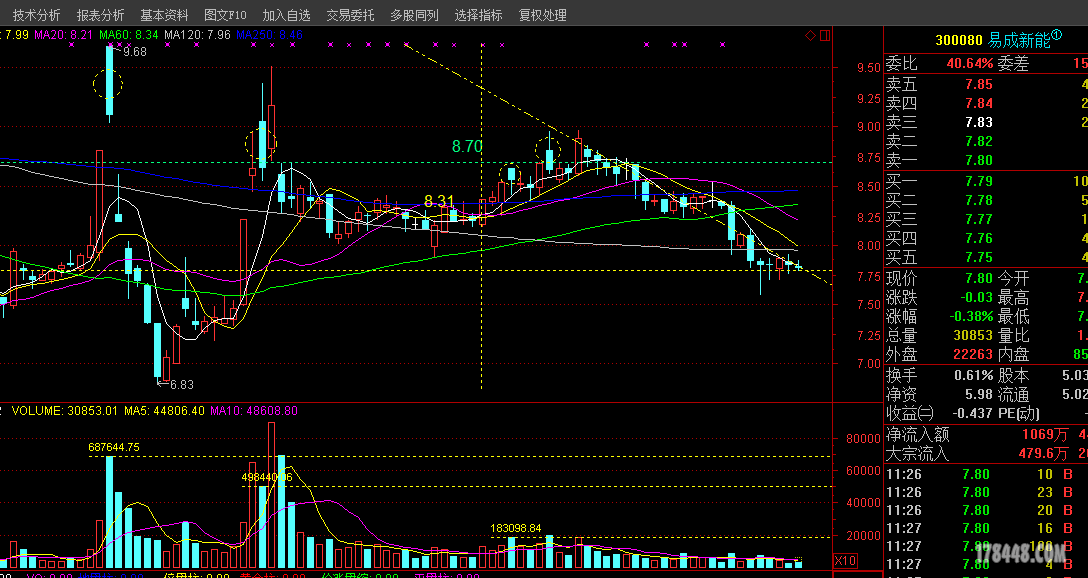Click the 买三 price 7.77
The height and width of the screenshot is (578, 1088).
pyautogui.click(x=978, y=219)
